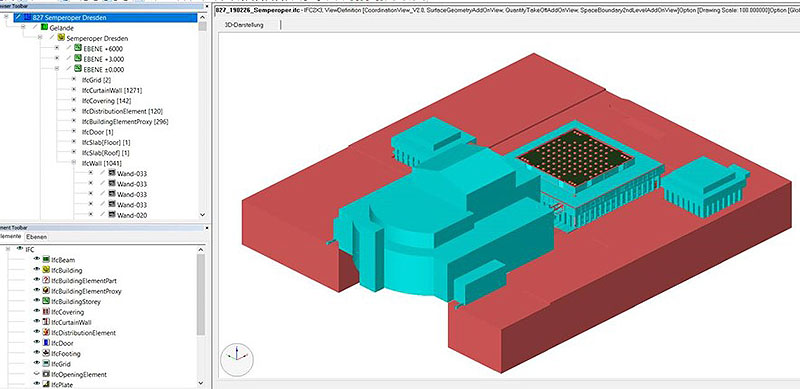800x389 pixels.
Task: Click the IfcFooting type icon
Action: (46, 353)
